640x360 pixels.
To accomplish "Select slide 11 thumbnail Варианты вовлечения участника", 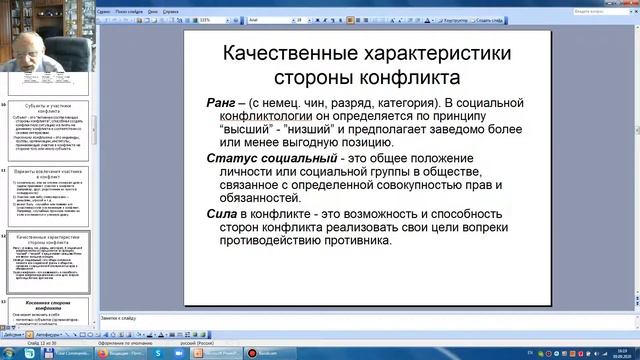I will [x=48, y=196].
